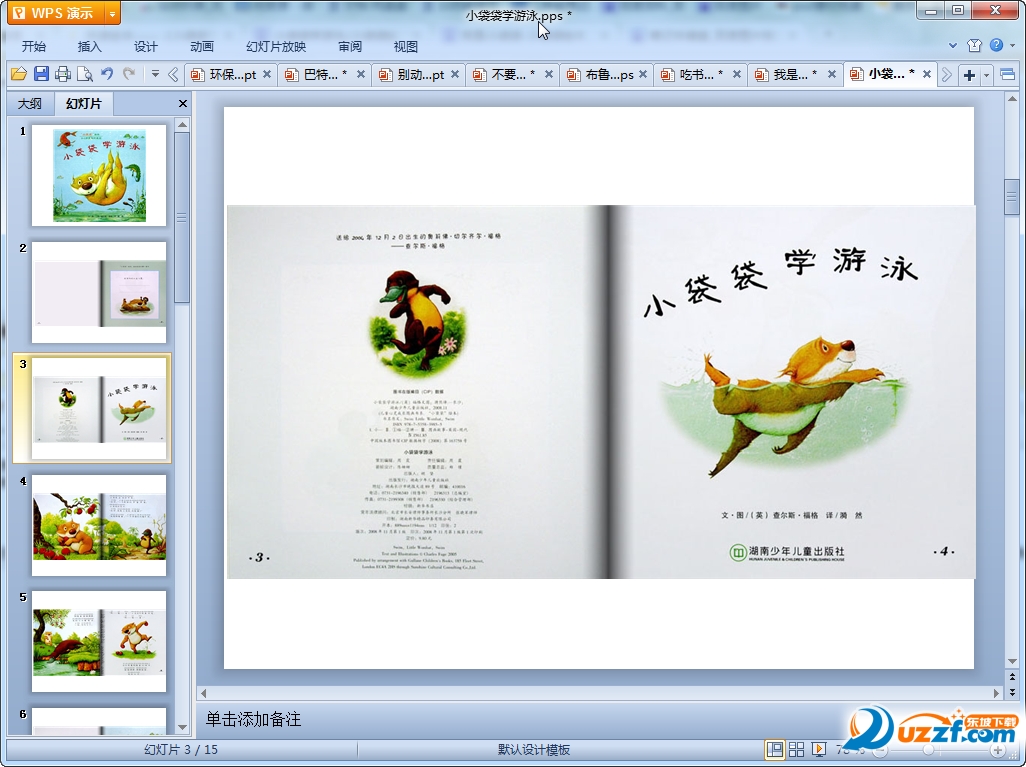Collapse the ribbon with chevron
Image resolution: width=1026 pixels, height=767 pixels.
click(953, 46)
